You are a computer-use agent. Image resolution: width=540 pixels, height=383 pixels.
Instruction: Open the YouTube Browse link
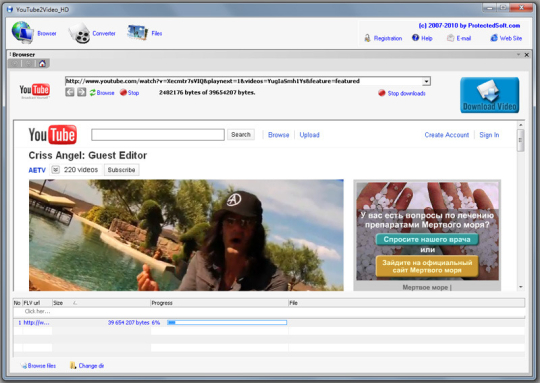pos(279,135)
